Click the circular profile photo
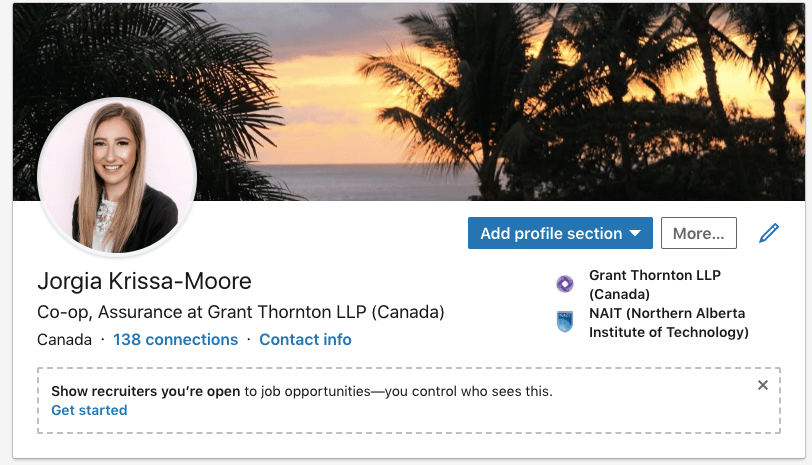812x465 pixels. click(x=117, y=177)
